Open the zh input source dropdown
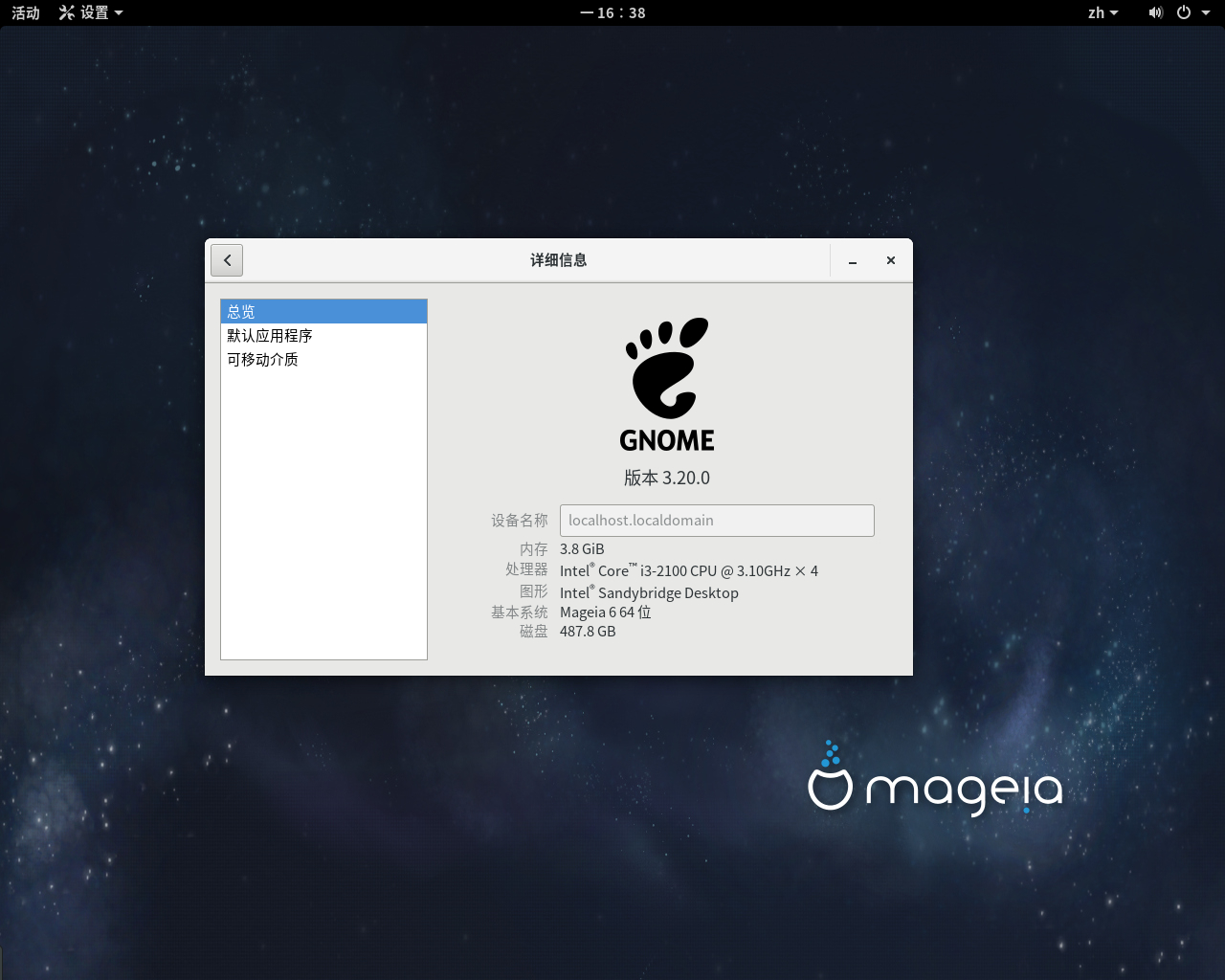The height and width of the screenshot is (980, 1225). click(x=1103, y=12)
